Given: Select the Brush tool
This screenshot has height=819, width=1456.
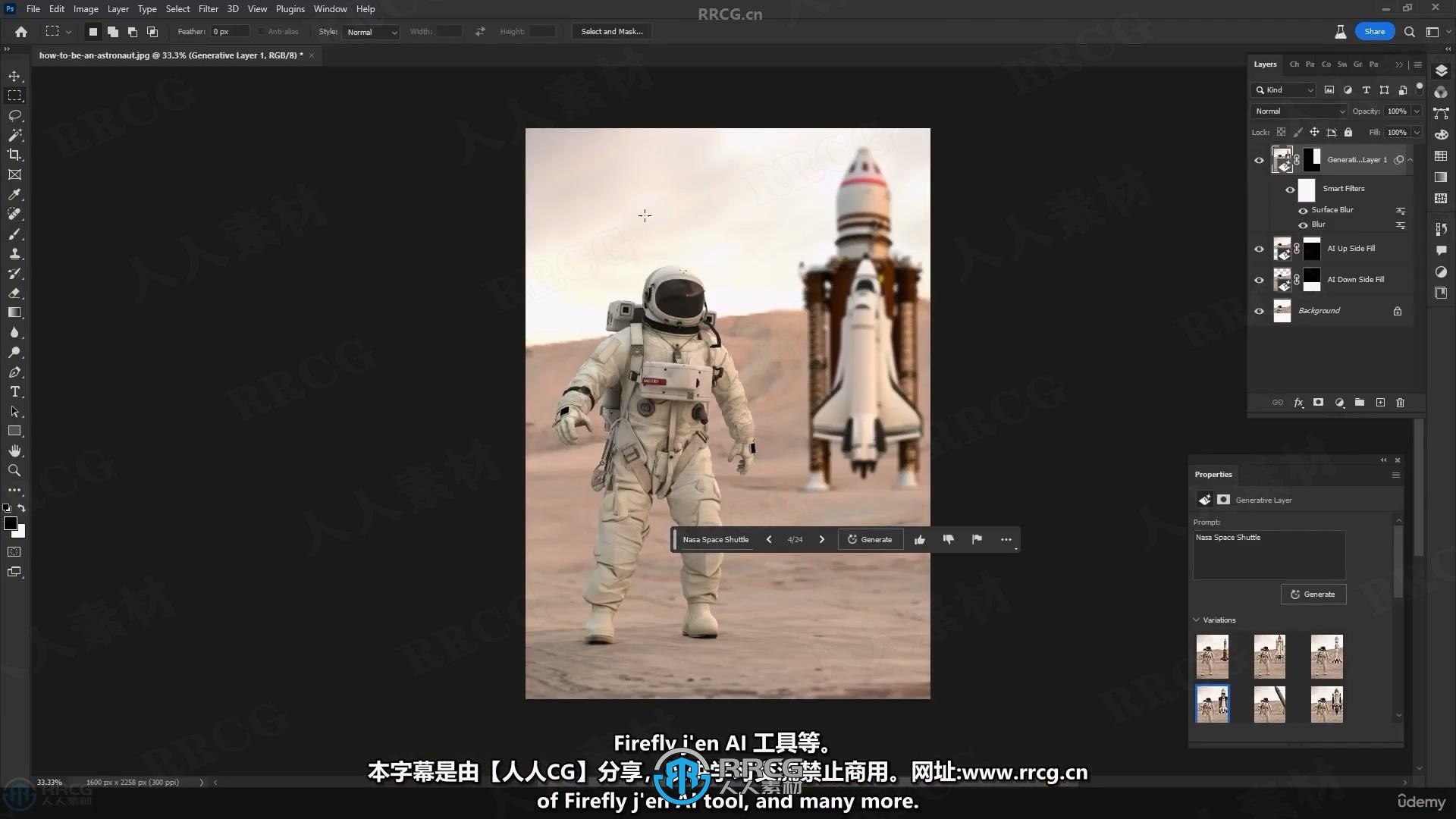Looking at the screenshot, I should pyautogui.click(x=14, y=234).
